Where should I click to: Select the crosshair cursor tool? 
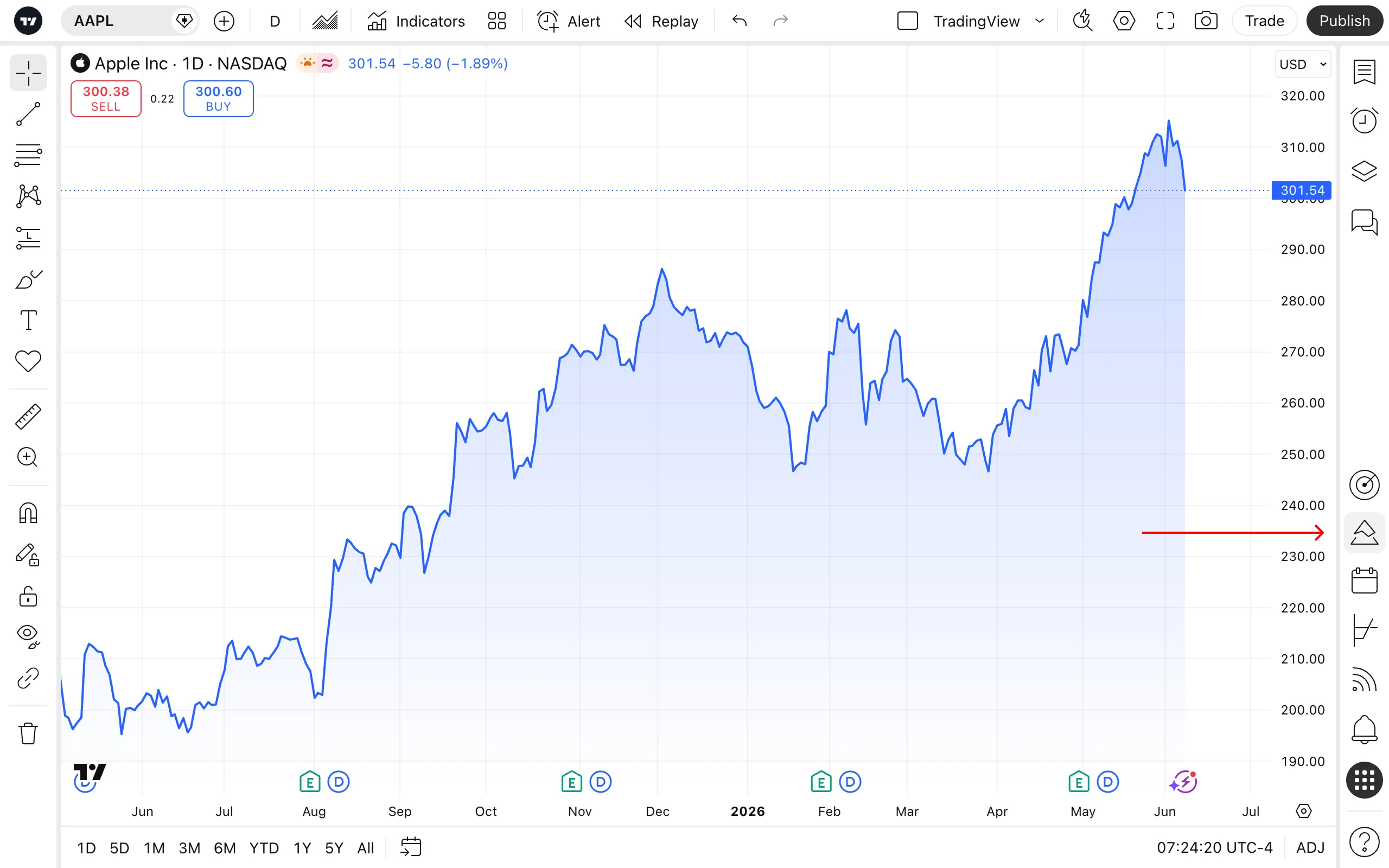28,73
